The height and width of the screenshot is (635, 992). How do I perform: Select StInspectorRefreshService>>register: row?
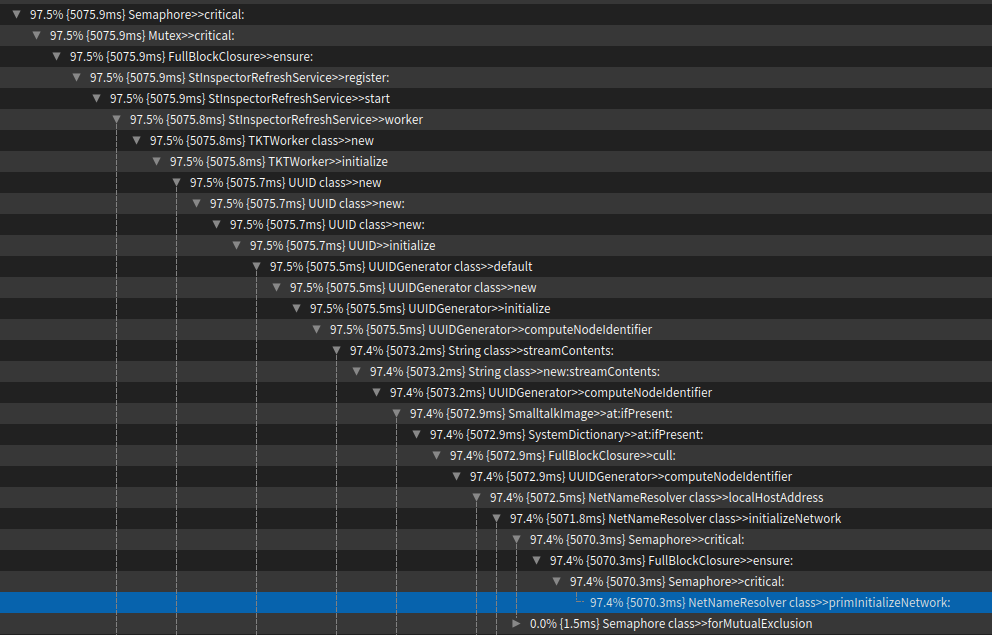tap(496, 77)
